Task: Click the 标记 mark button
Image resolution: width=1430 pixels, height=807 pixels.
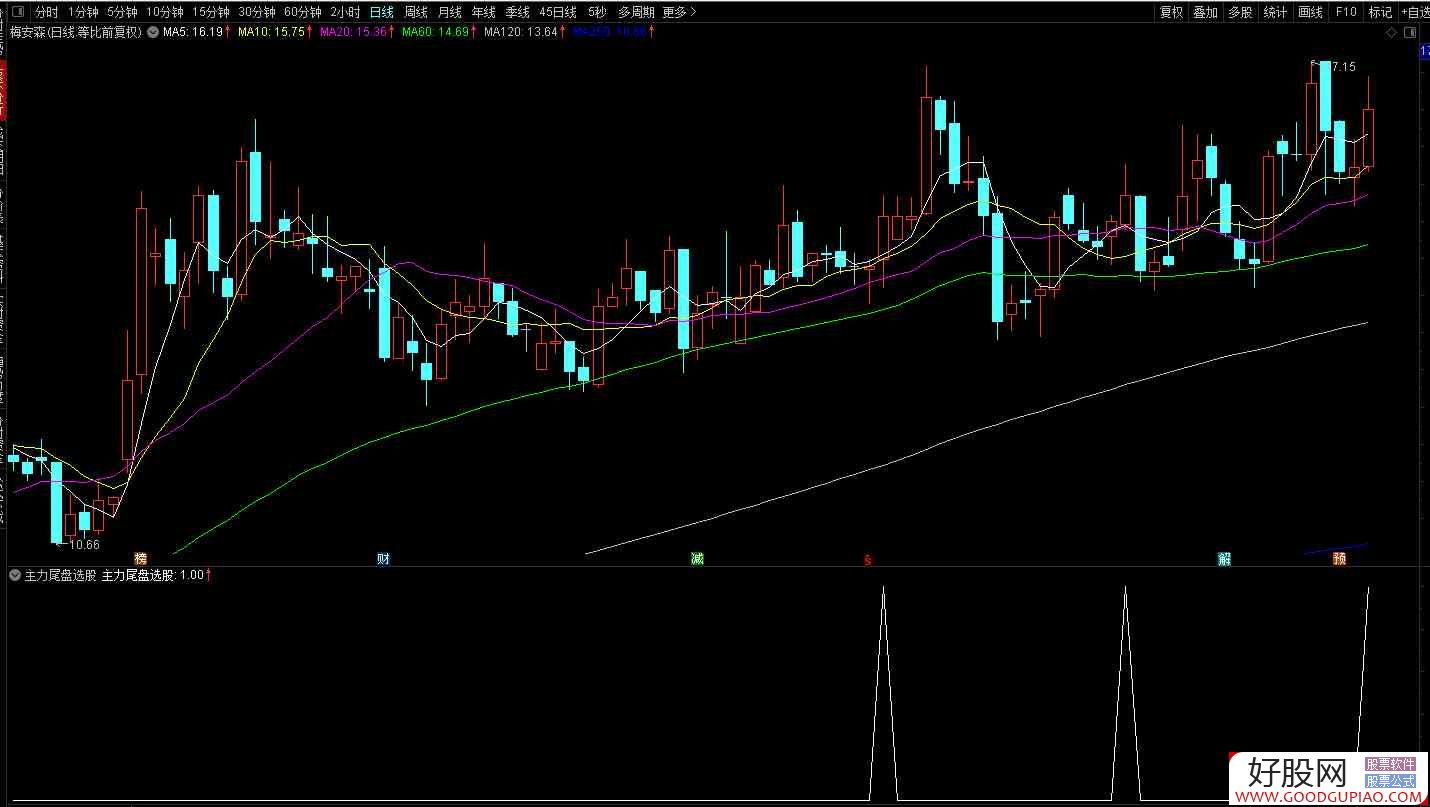Action: pyautogui.click(x=1380, y=12)
